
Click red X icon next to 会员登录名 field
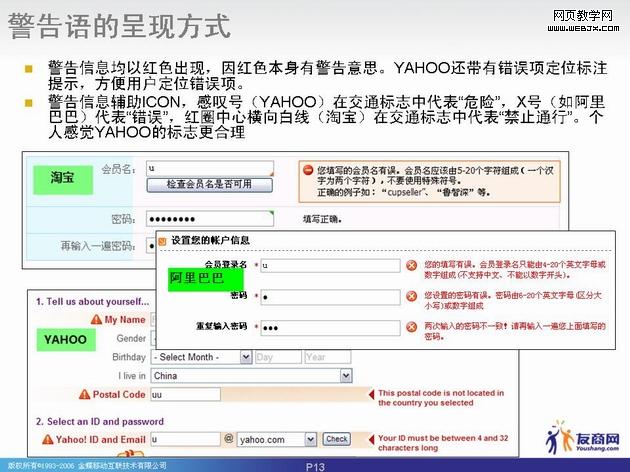pyautogui.click(x=411, y=265)
